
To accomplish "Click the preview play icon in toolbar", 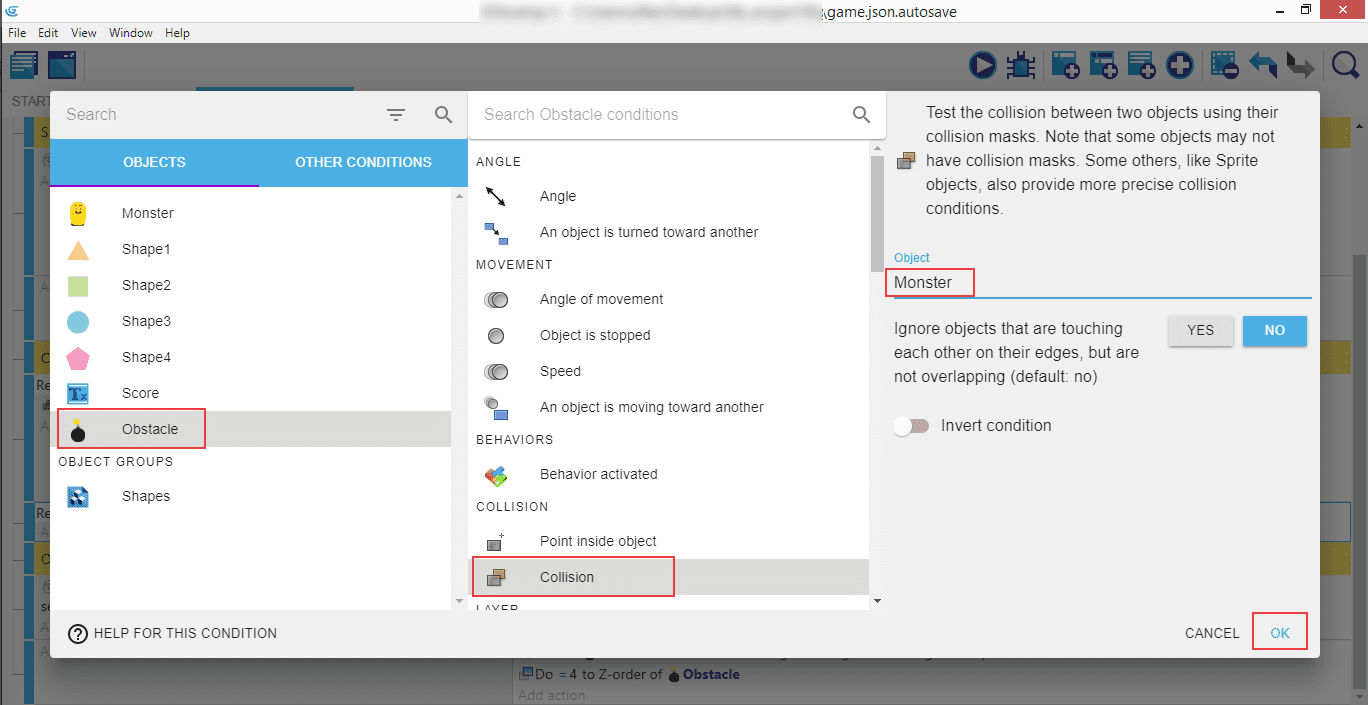I will [x=982, y=66].
